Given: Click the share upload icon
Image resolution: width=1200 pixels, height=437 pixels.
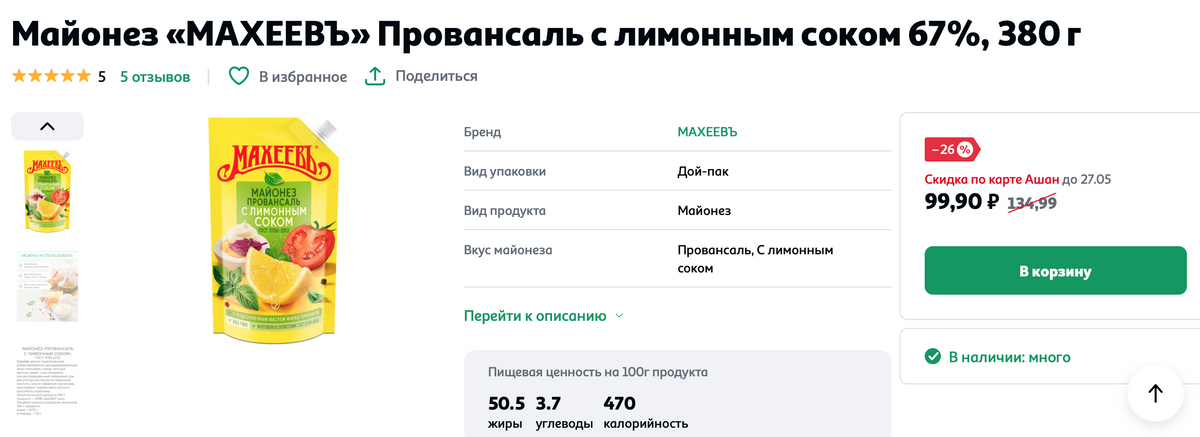Looking at the screenshot, I should tap(375, 76).
